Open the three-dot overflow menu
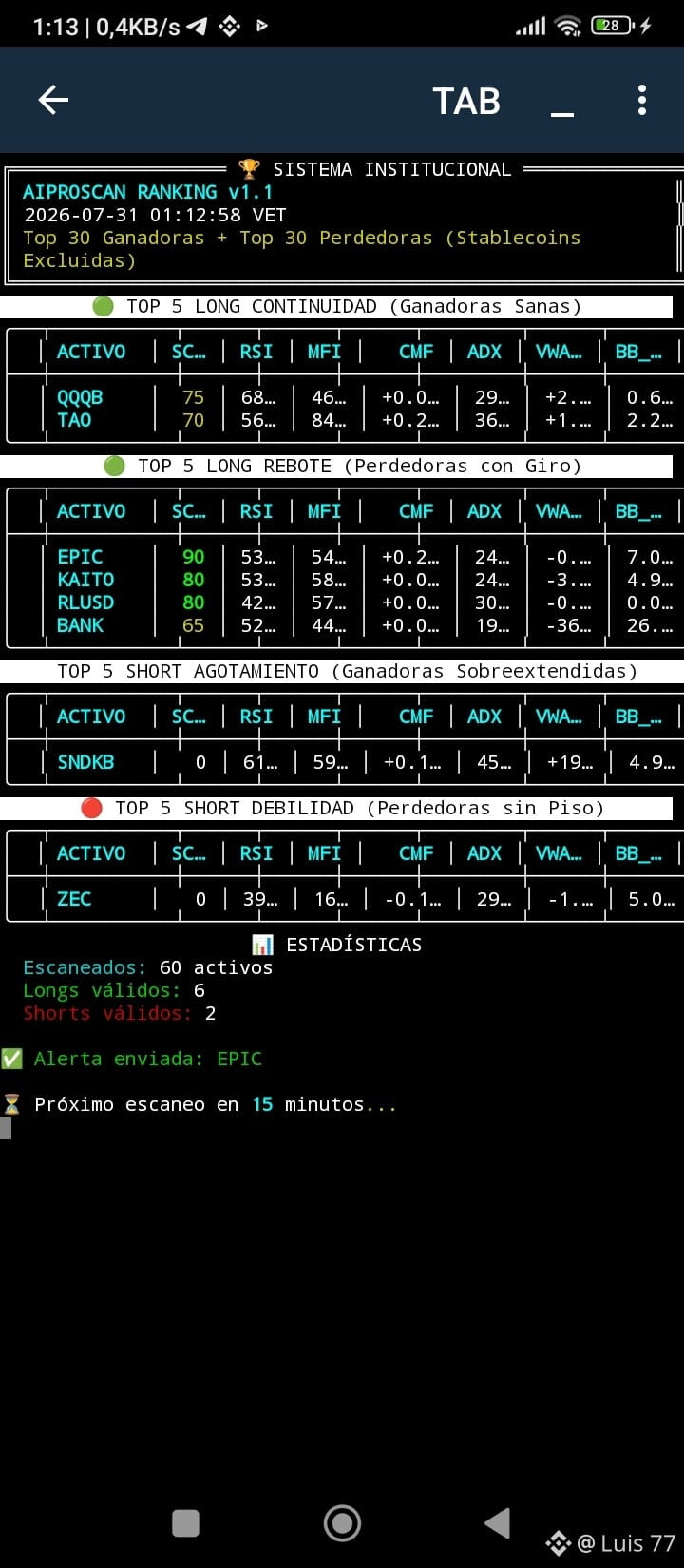The width and height of the screenshot is (684, 1568). point(642,100)
